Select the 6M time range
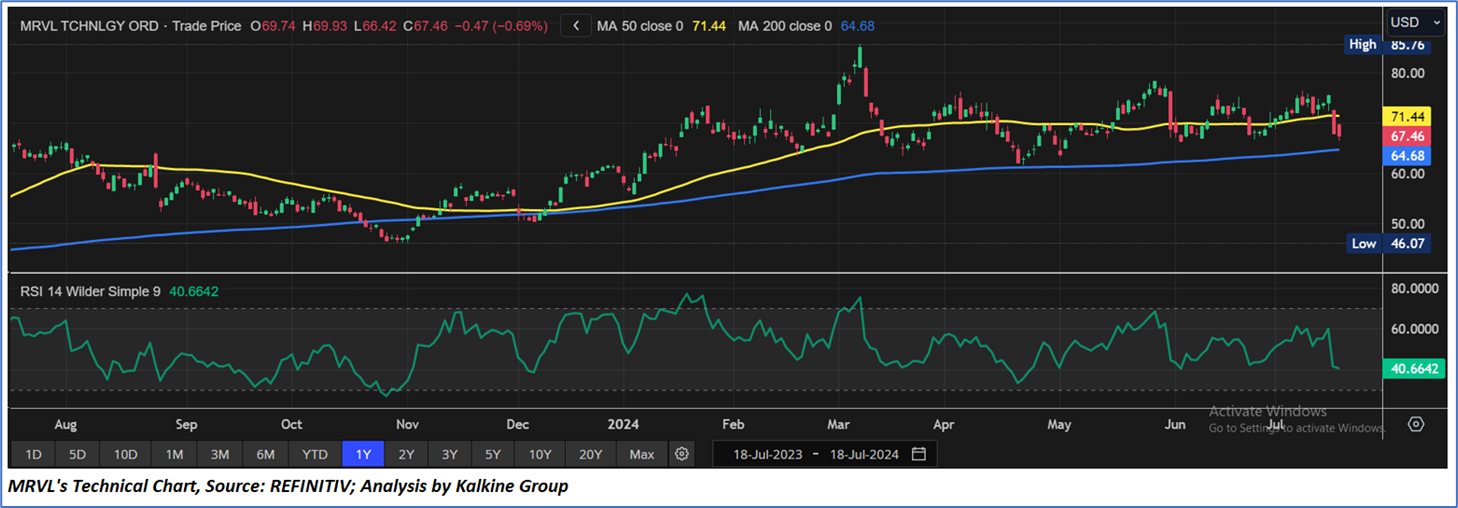This screenshot has height=508, width=1458. click(x=265, y=454)
